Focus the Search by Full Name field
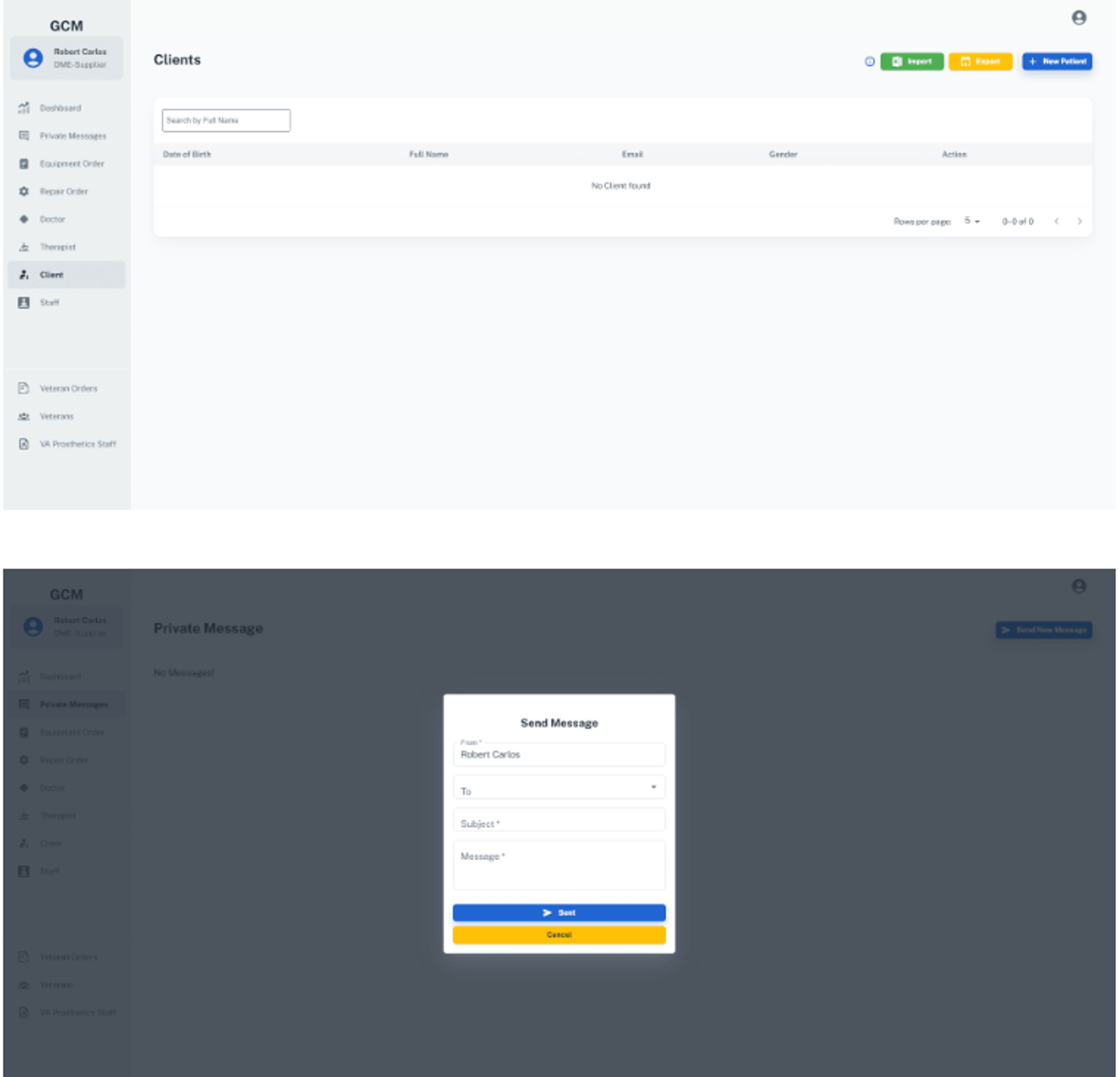This screenshot has width=1120, height=1077. coord(226,120)
